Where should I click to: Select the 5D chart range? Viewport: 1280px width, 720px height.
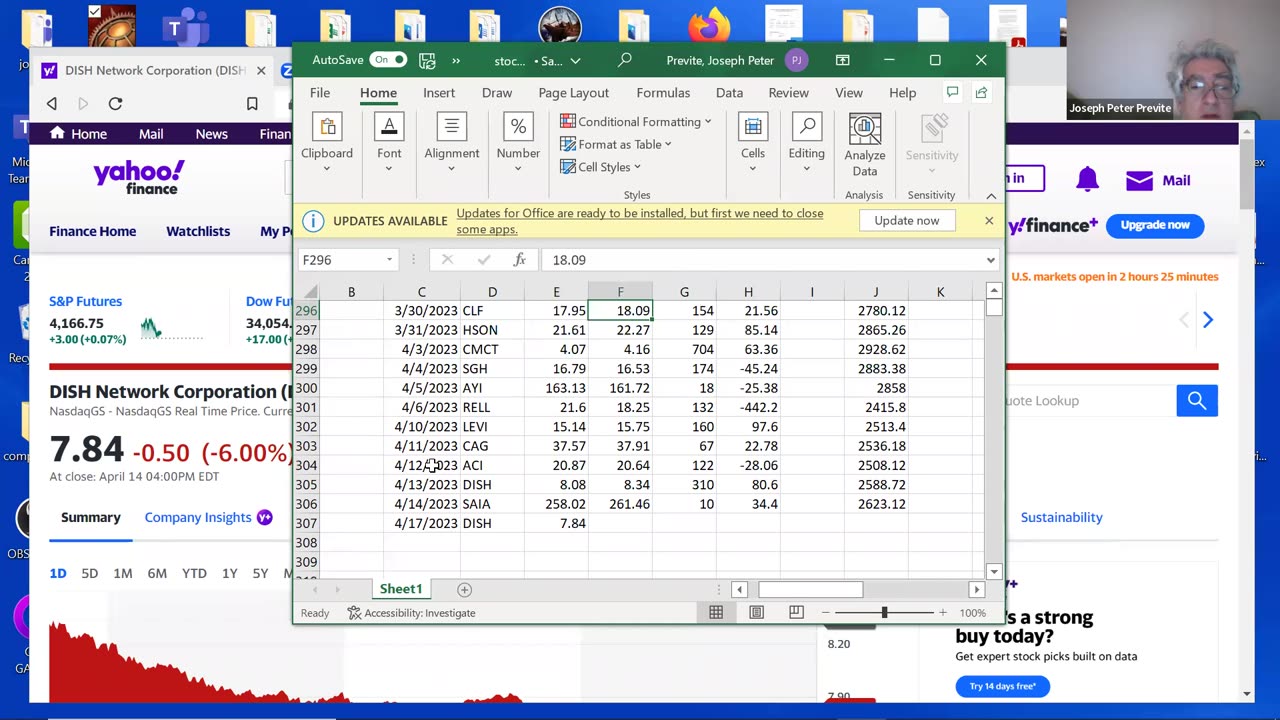[x=90, y=573]
